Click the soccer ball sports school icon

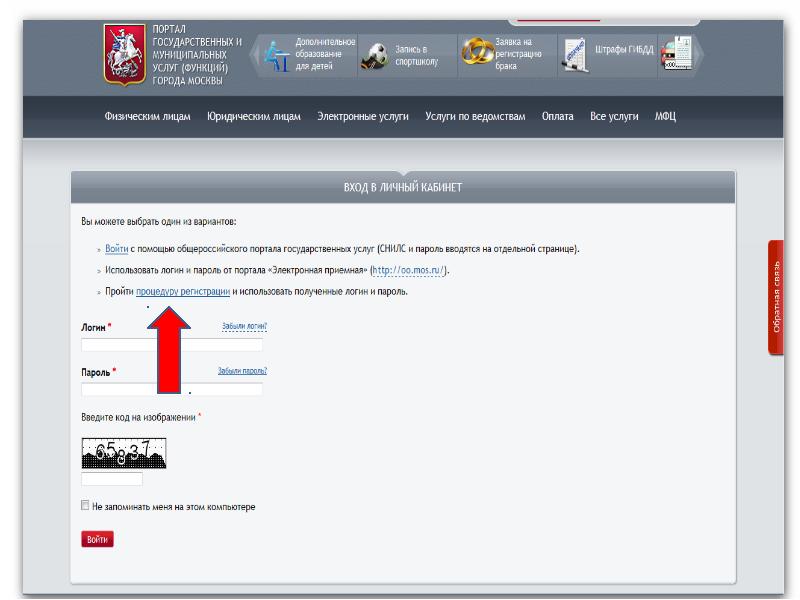pos(376,55)
